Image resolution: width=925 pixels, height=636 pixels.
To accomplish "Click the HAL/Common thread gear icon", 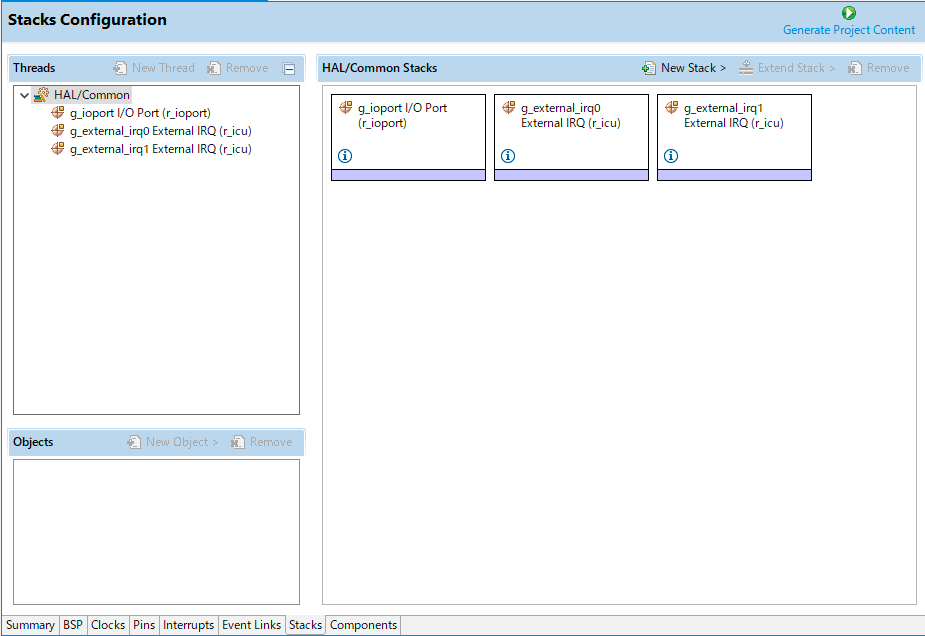I will tap(41, 95).
